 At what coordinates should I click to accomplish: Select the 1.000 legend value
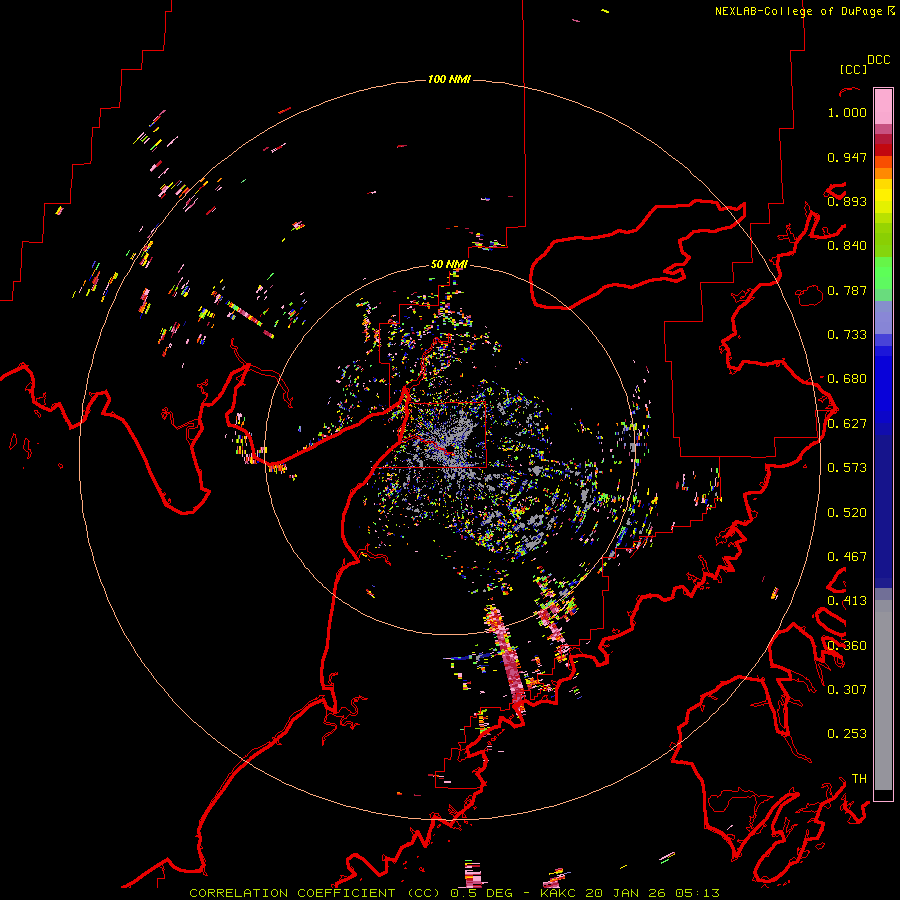tap(847, 112)
